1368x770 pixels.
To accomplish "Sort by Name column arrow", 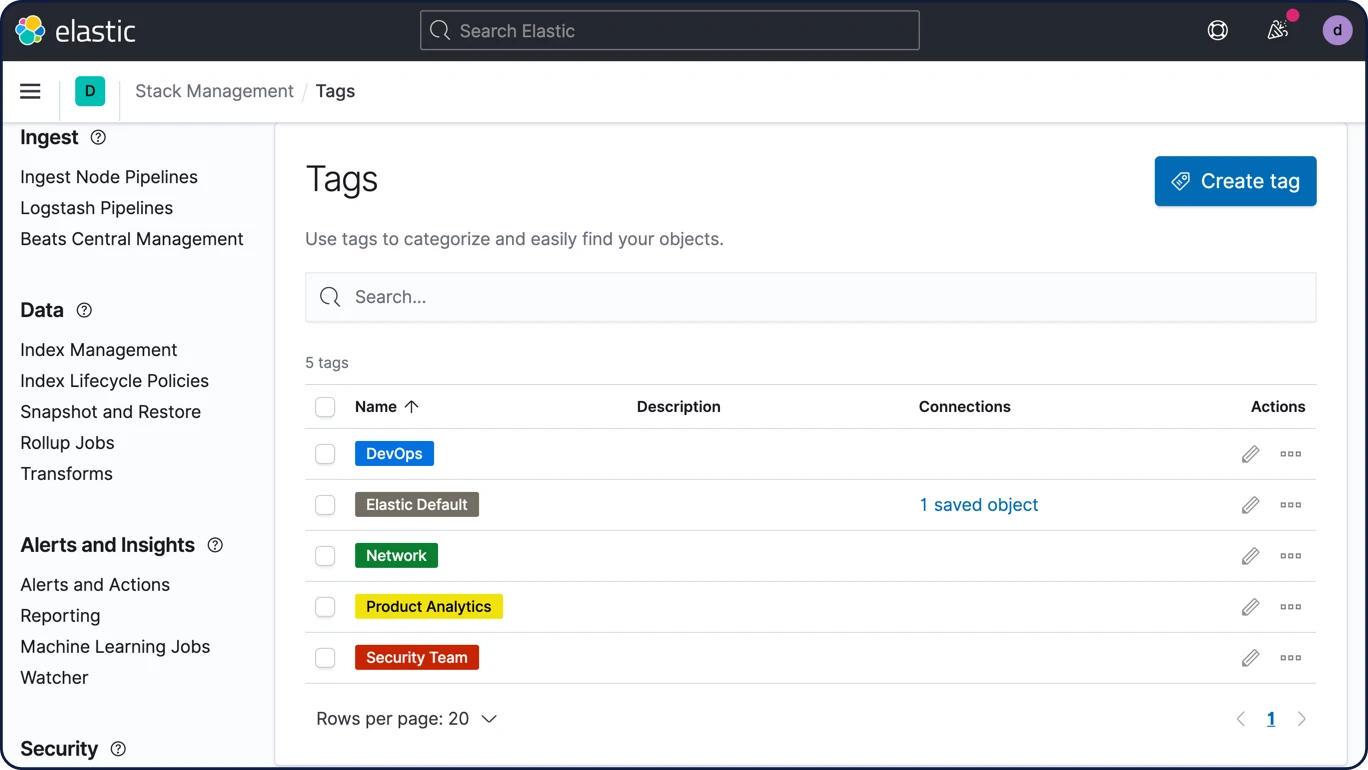I will point(411,407).
